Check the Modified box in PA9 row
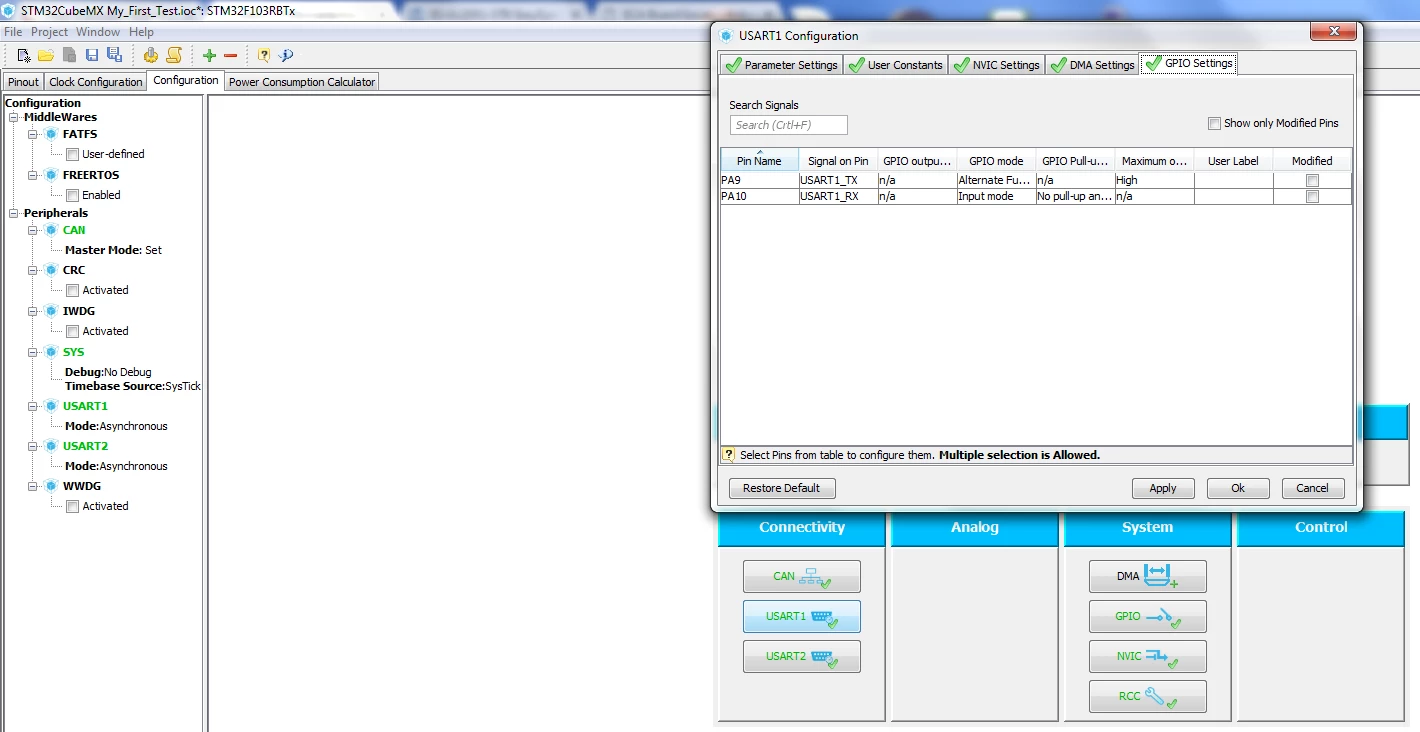Screen dimensions: 1420x732 [1312, 181]
